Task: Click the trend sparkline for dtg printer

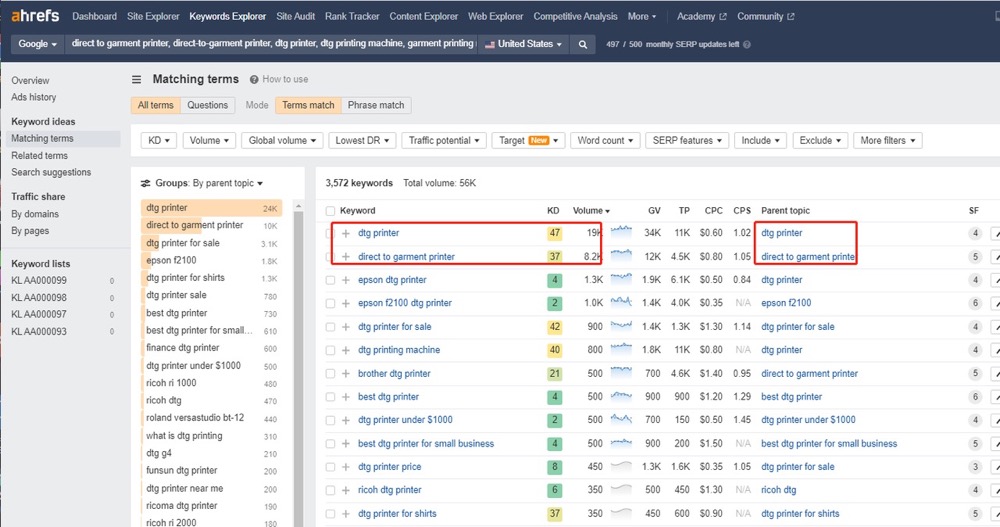Action: pos(621,232)
